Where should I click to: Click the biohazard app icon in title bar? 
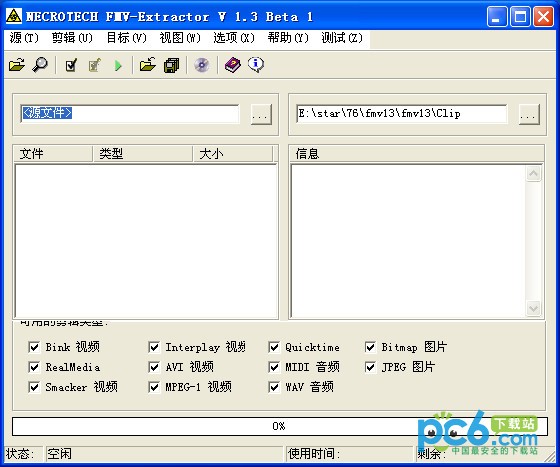[x=14, y=16]
